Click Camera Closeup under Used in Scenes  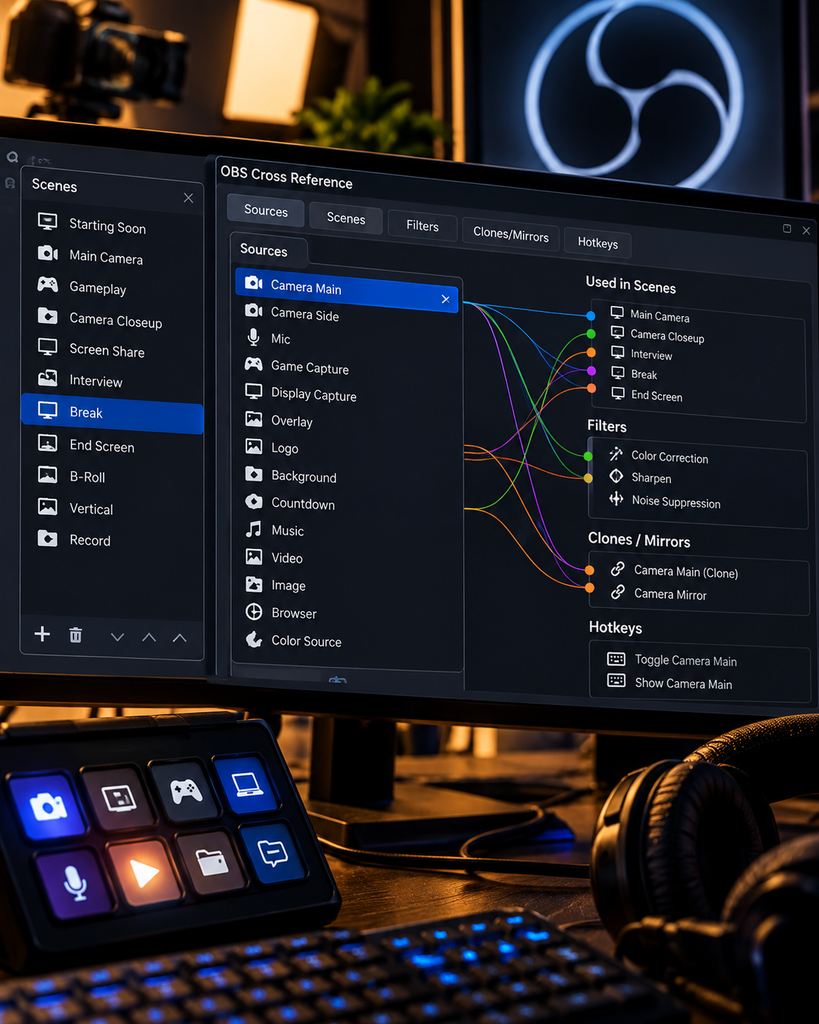point(667,336)
